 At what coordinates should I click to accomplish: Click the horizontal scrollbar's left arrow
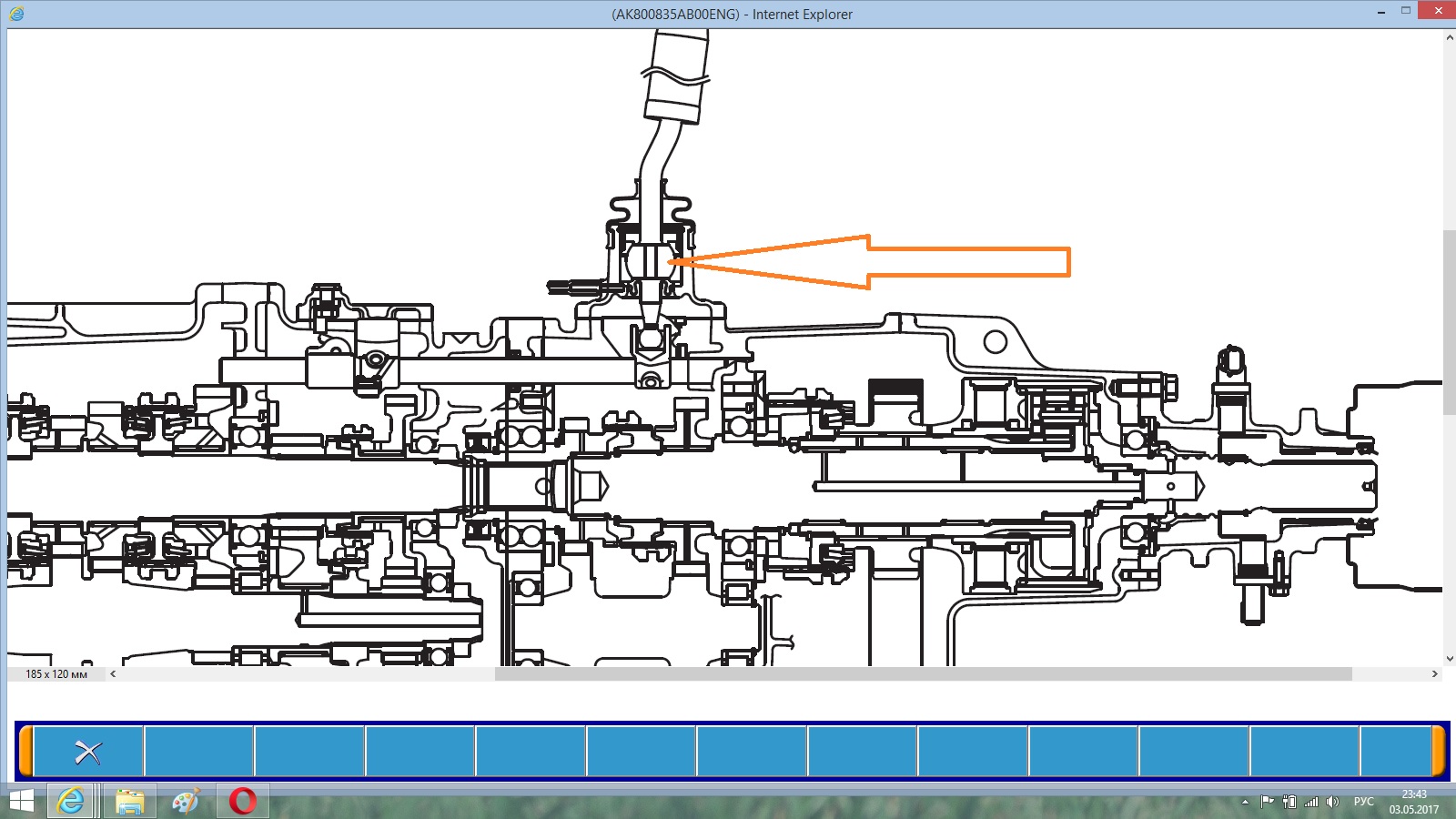click(113, 674)
